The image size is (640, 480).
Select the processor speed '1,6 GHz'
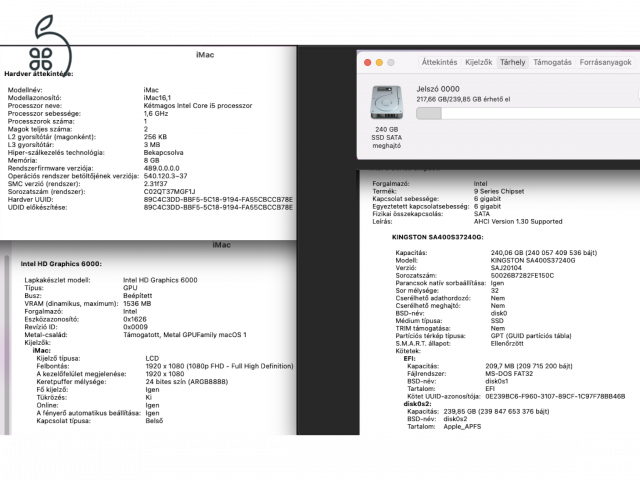point(156,113)
